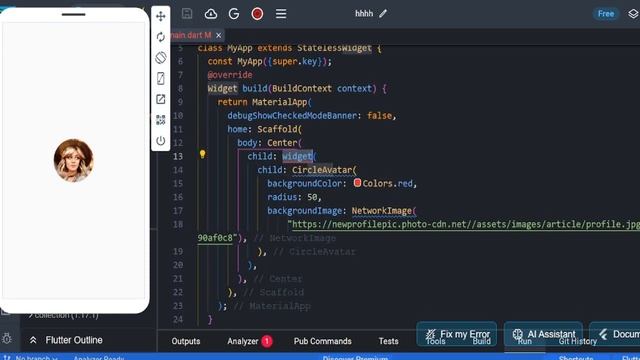This screenshot has width=640, height=360.
Task: Click line number 13 in gutter
Action: tap(178, 156)
